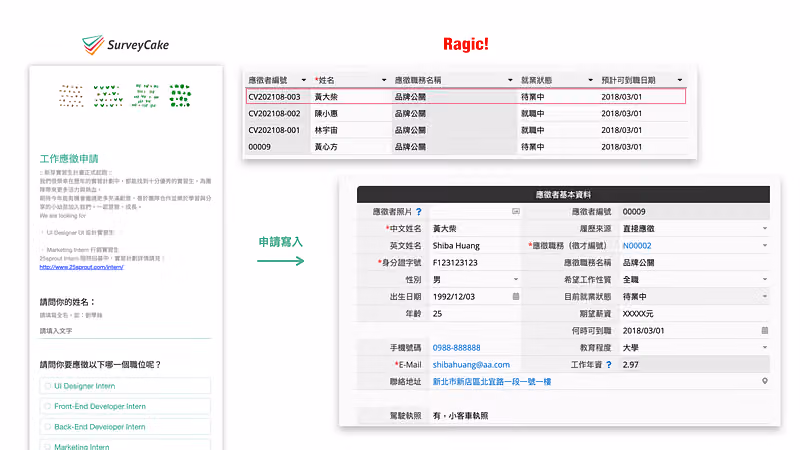Click the 英文姓名 field with Shiba Huang

pos(476,246)
